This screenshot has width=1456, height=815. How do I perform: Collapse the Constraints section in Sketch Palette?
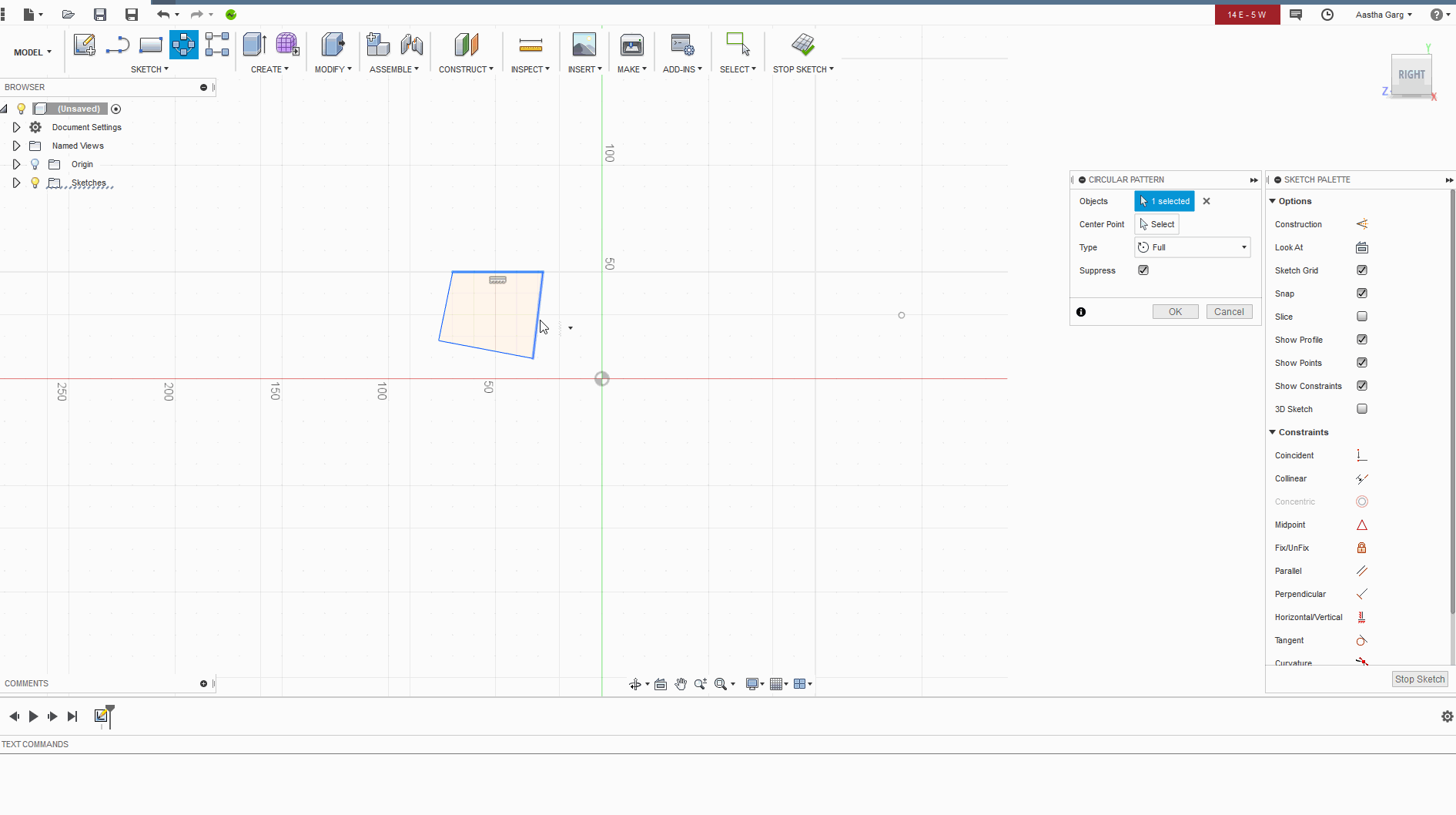pos(1273,432)
